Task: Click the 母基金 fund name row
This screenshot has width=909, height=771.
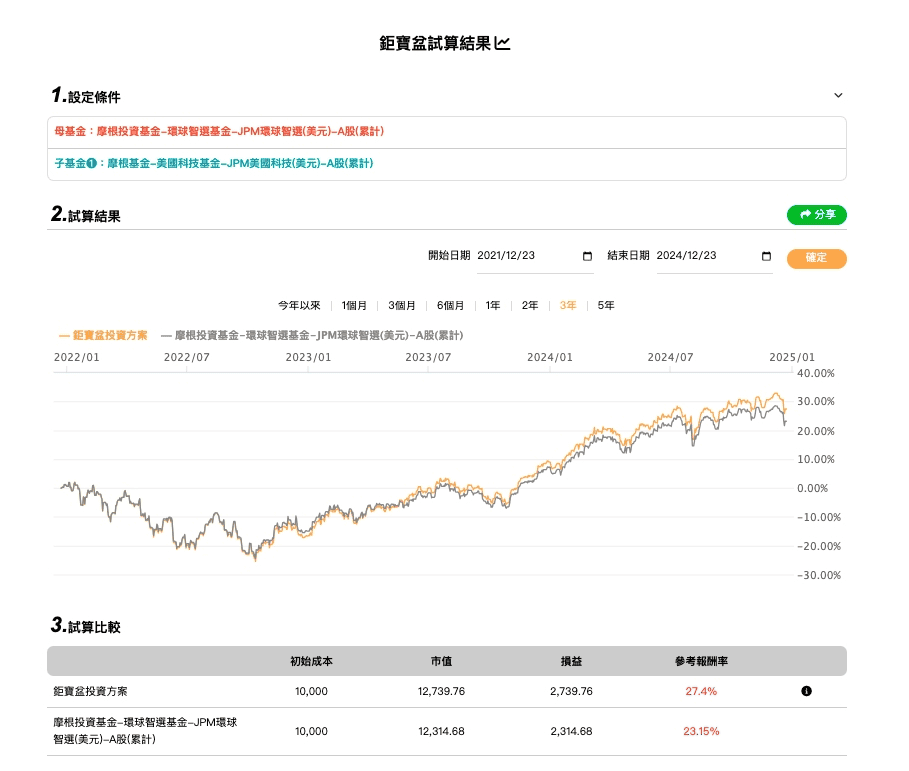Action: point(446,132)
